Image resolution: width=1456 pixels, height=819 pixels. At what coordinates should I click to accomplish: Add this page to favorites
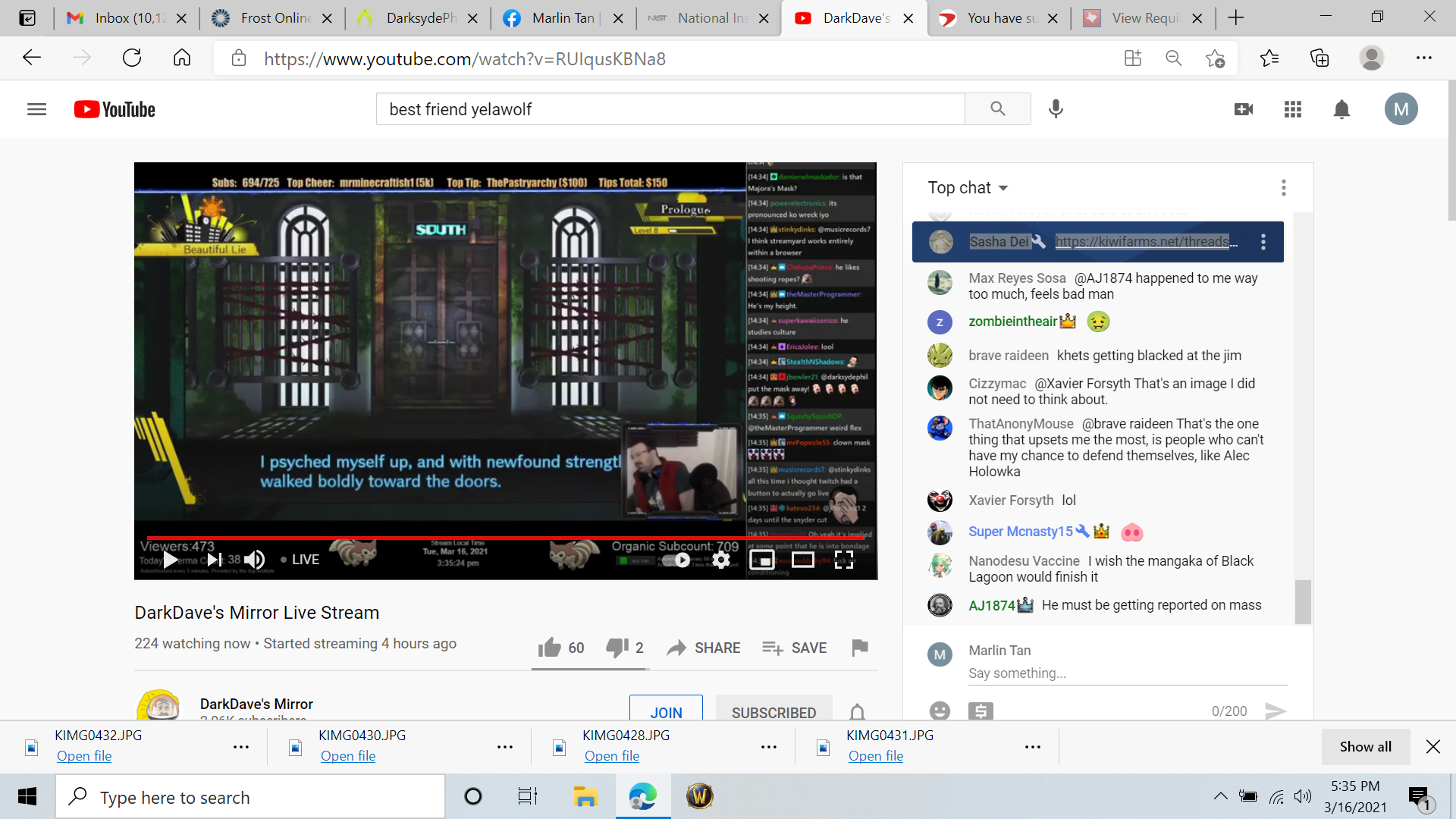tap(1215, 58)
